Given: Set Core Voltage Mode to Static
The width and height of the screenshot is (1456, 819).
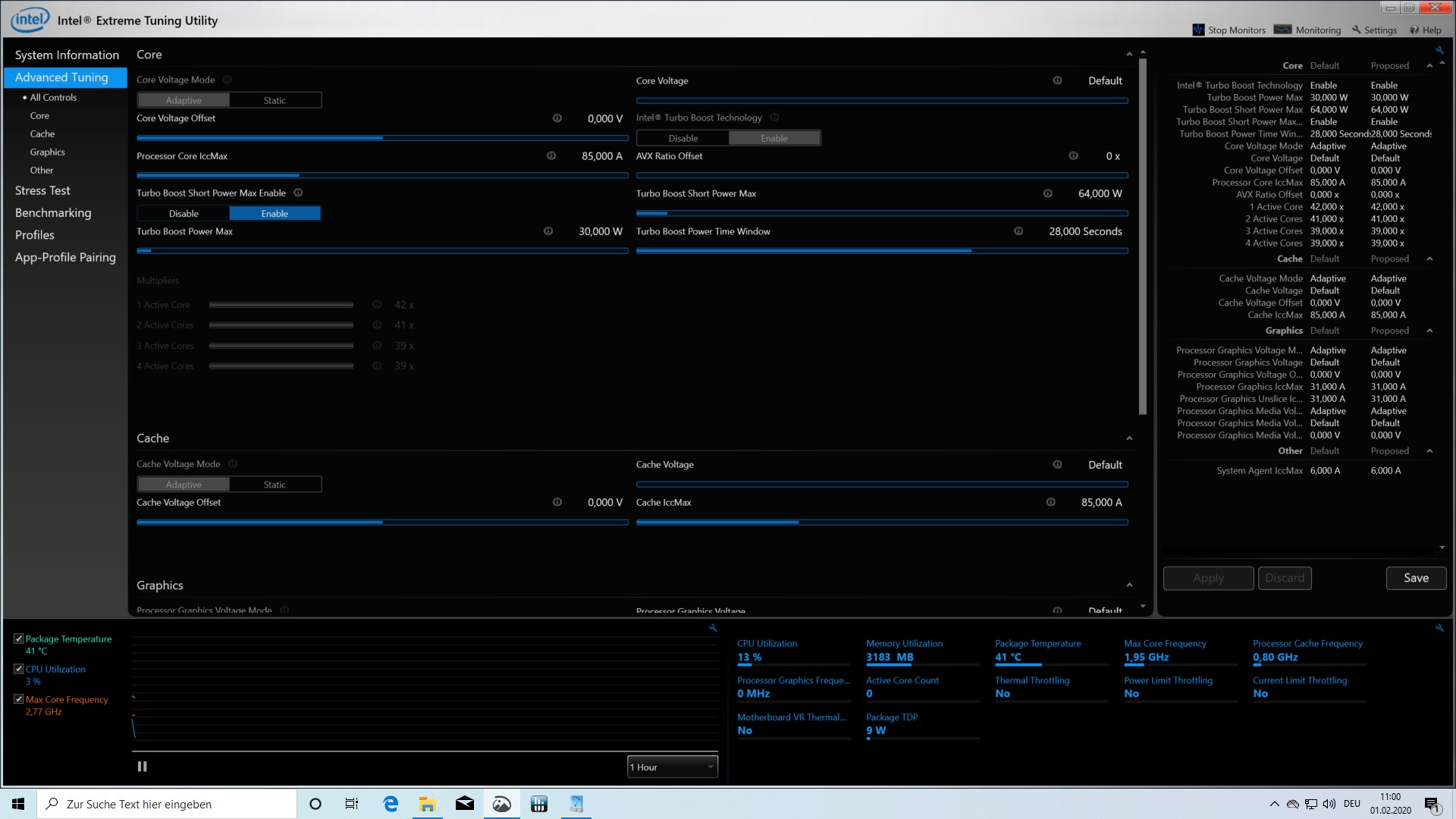Looking at the screenshot, I should point(275,100).
